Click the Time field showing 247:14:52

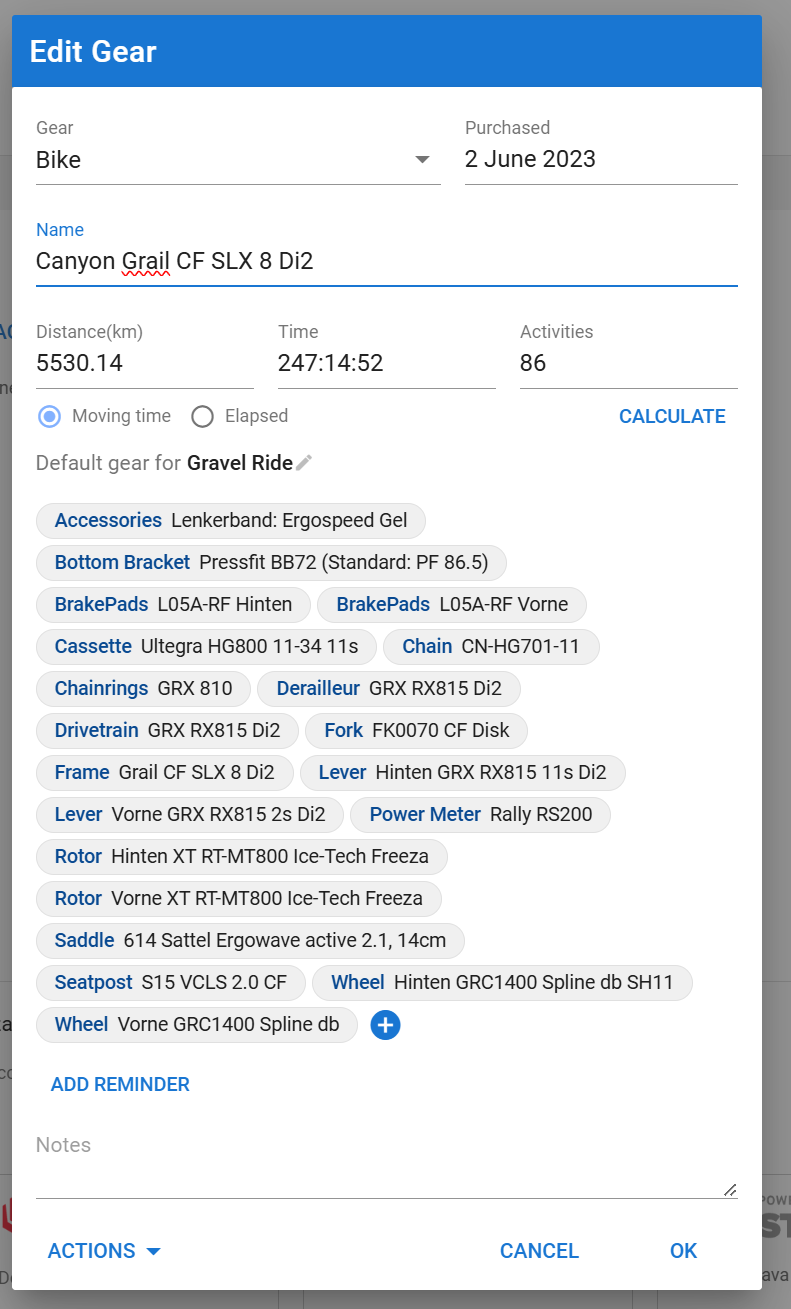click(386, 364)
